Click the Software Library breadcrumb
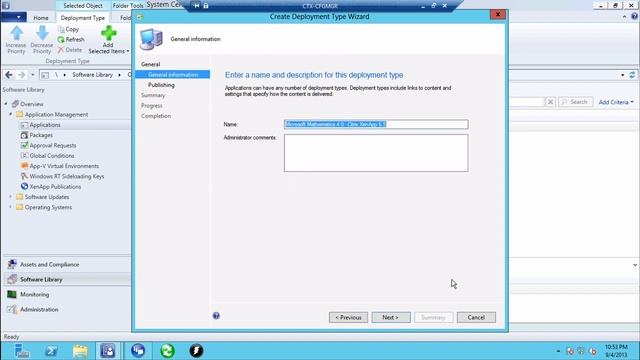640x360 pixels. (92, 75)
